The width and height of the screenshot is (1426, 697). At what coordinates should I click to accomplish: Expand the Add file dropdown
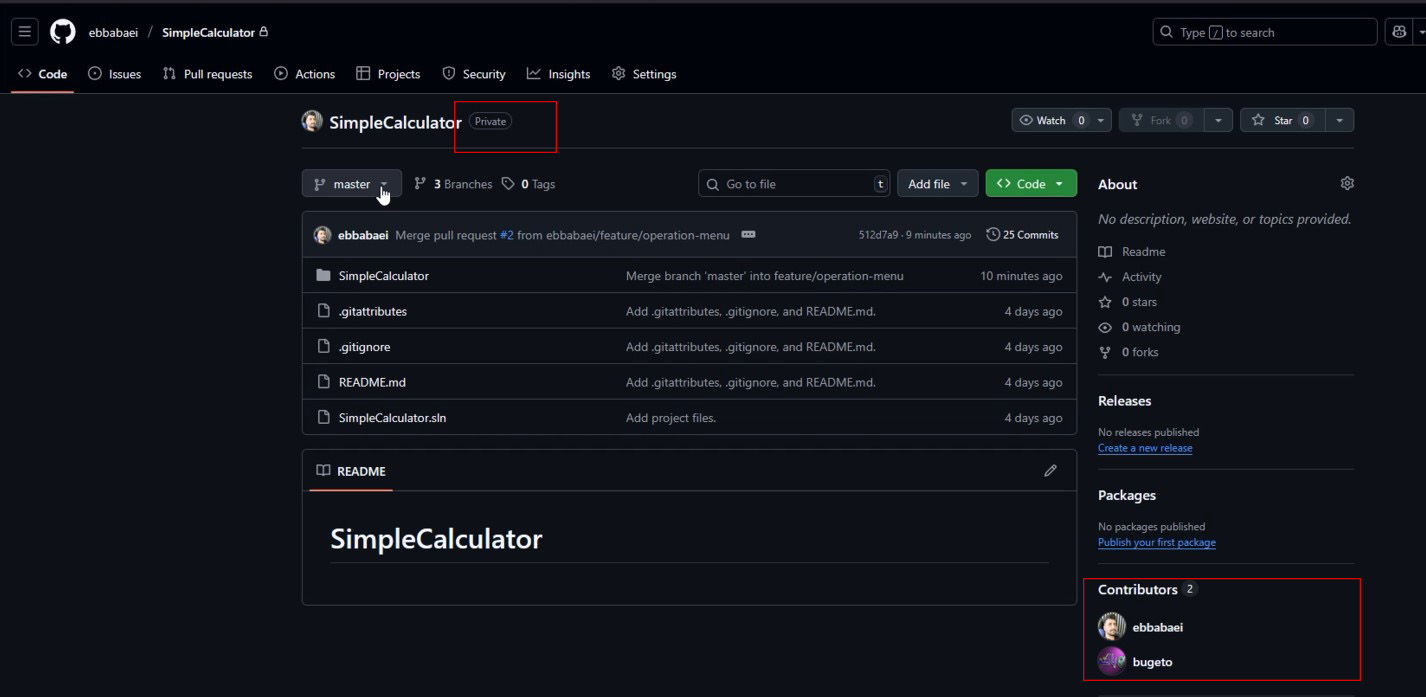point(937,184)
